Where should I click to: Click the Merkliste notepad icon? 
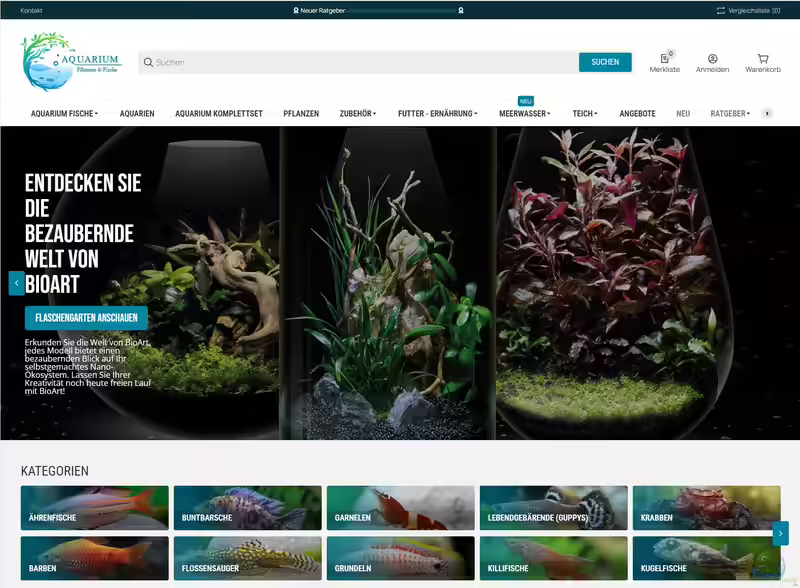[665, 60]
